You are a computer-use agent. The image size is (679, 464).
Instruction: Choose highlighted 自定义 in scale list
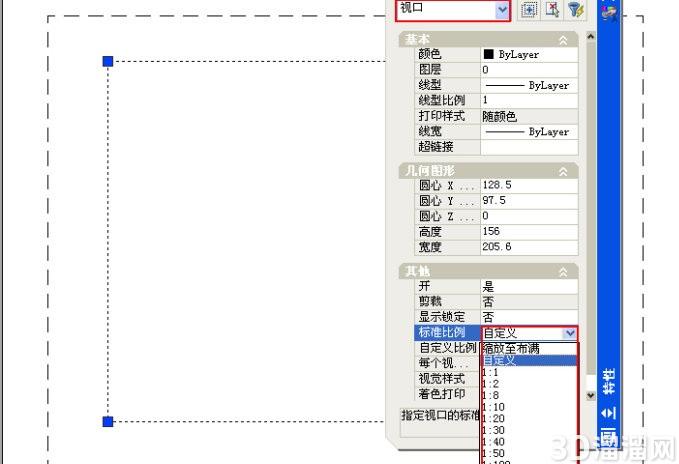530,360
